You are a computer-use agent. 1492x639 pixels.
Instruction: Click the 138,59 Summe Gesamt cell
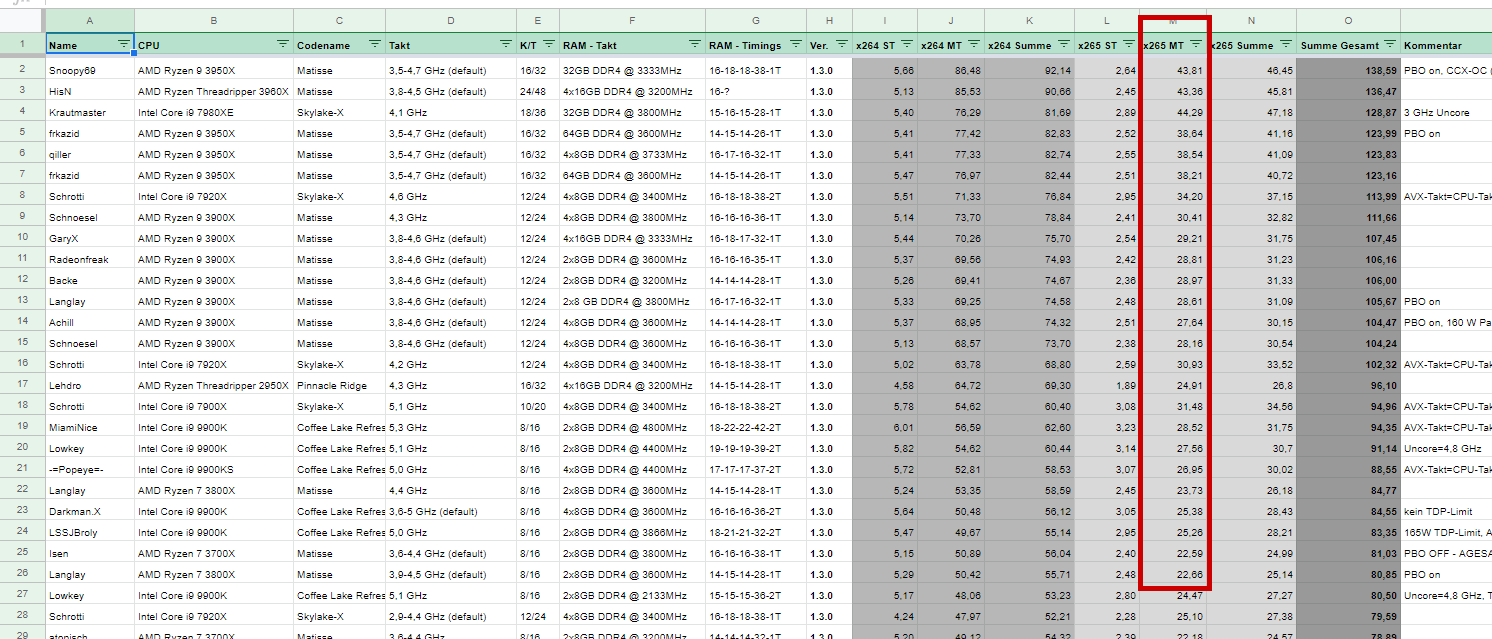[1348, 70]
